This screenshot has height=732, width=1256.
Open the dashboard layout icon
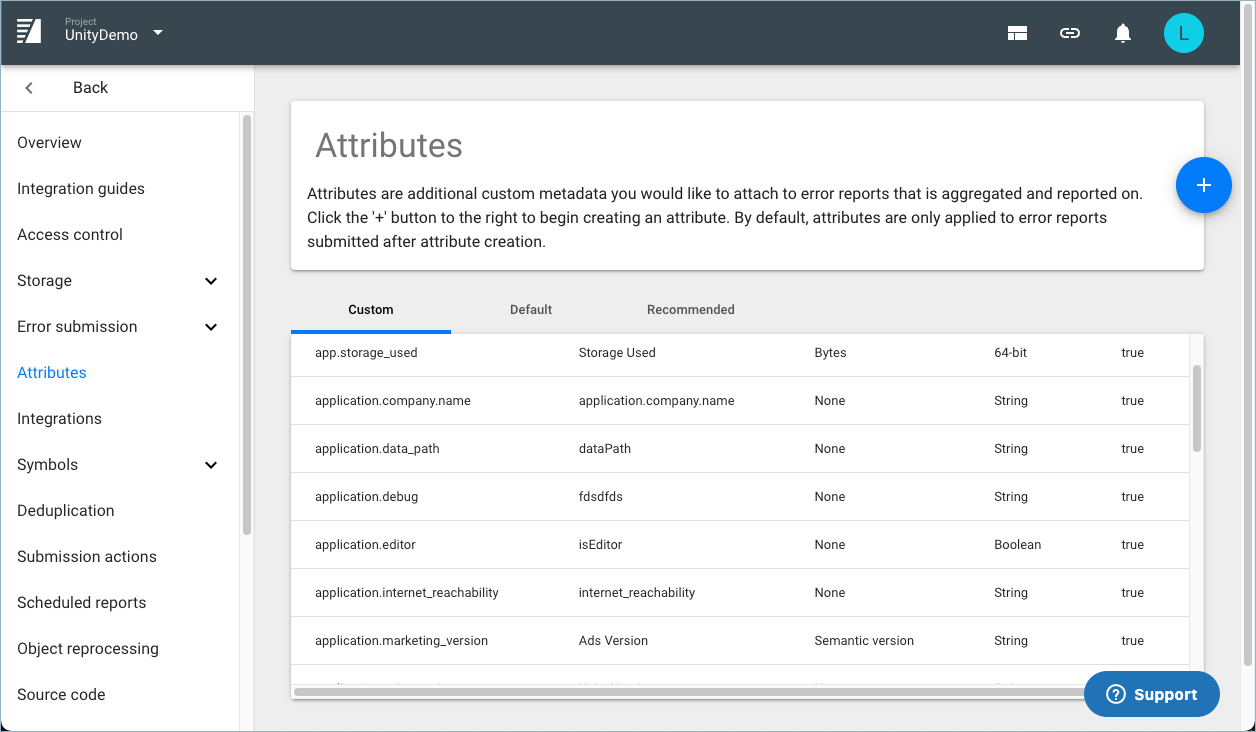(x=1017, y=33)
